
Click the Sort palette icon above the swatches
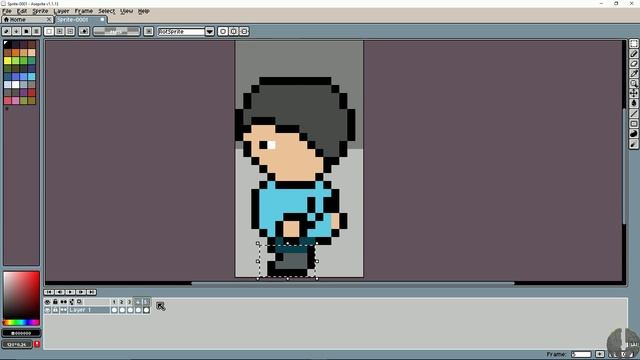coord(16,31)
